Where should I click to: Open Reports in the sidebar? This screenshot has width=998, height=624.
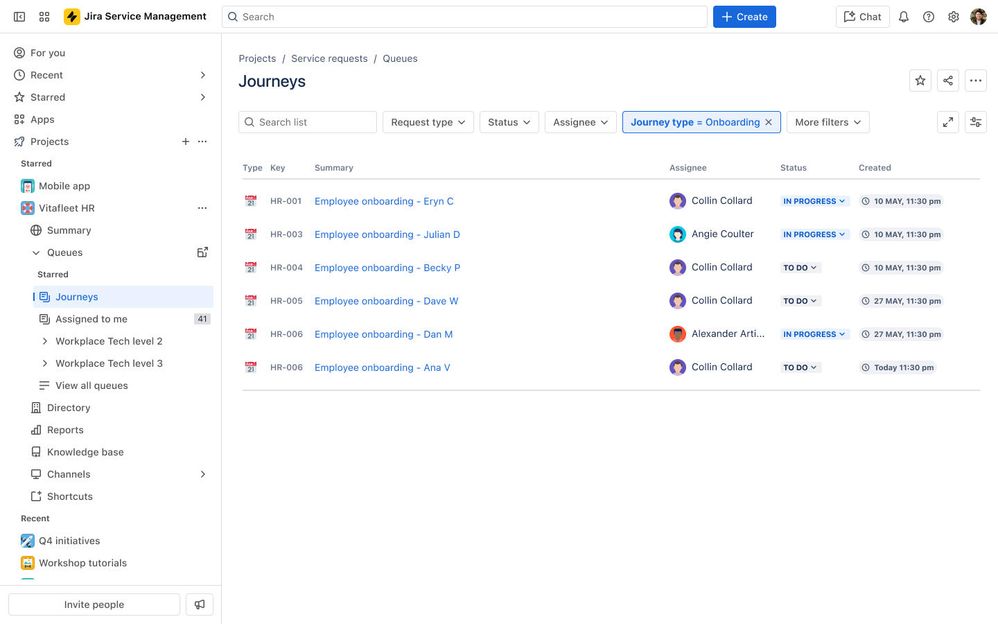tap(65, 430)
